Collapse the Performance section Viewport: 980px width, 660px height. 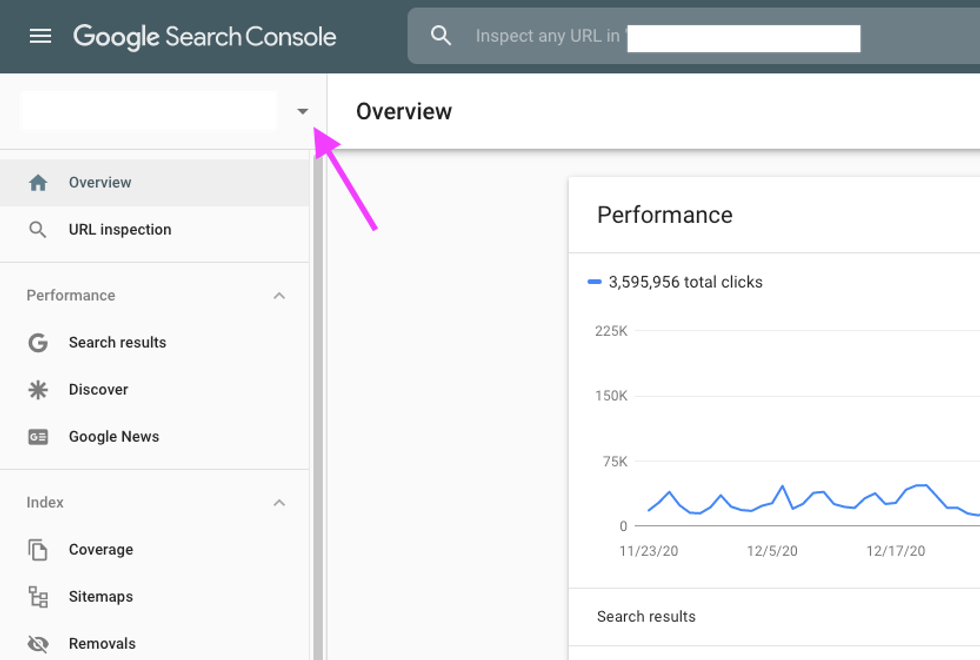pos(280,296)
